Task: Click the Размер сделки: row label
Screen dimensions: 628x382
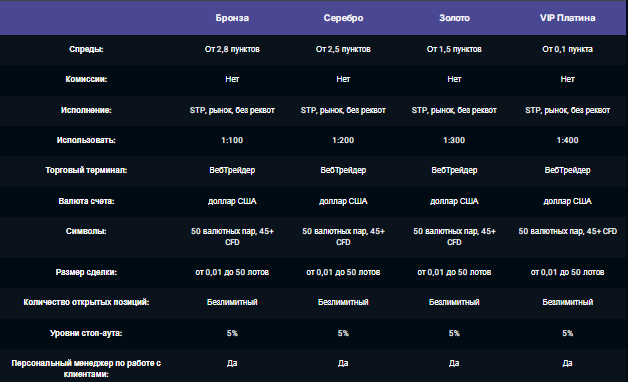Action: (86, 272)
